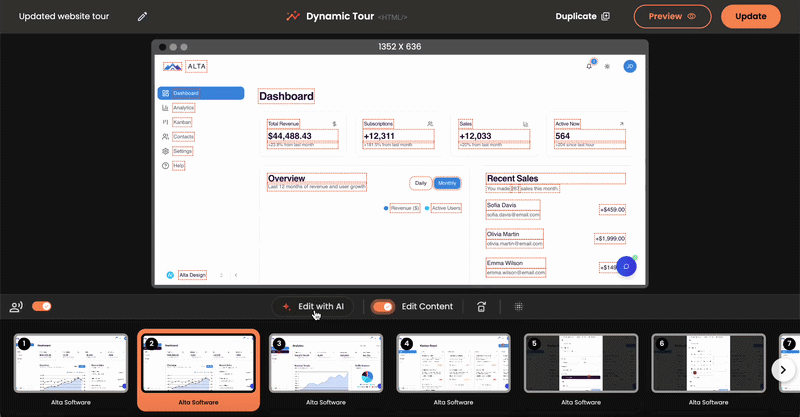This screenshot has width=800, height=417.
Task: Toggle the voice narration switch
Action: pos(42,307)
